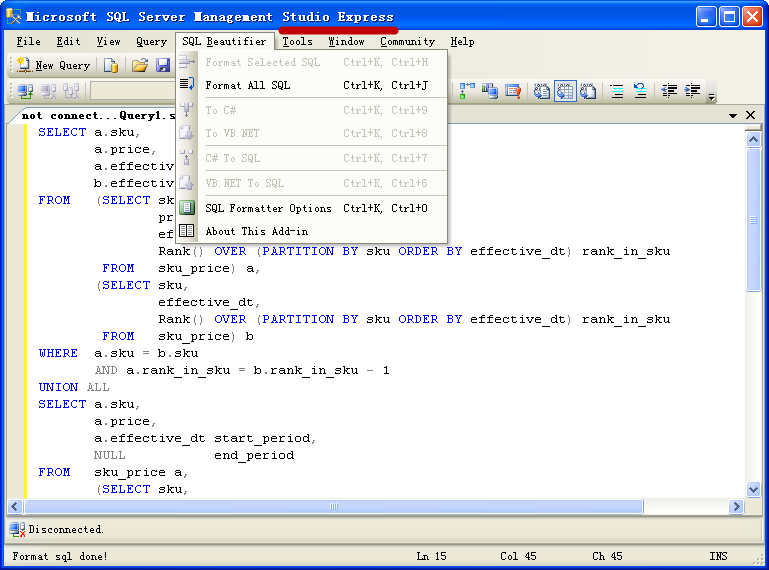Screen dimensions: 769x570
Task: Choose C# To SQL menu entry
Action: [x=312, y=158]
